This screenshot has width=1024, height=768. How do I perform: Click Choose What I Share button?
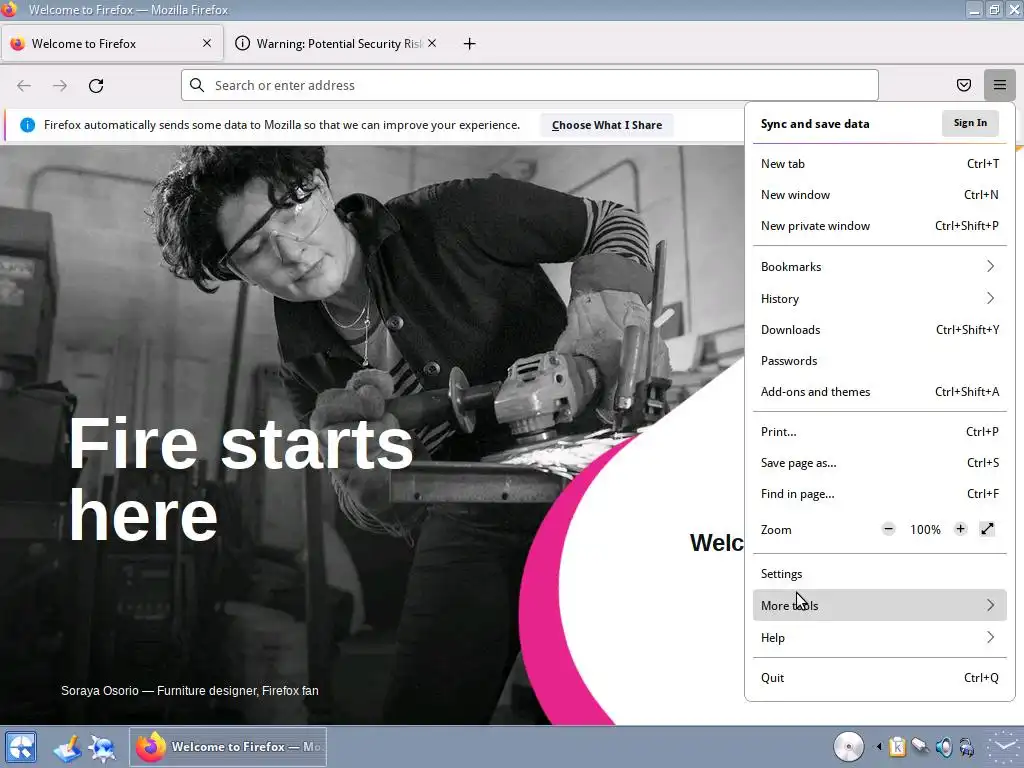(x=607, y=125)
